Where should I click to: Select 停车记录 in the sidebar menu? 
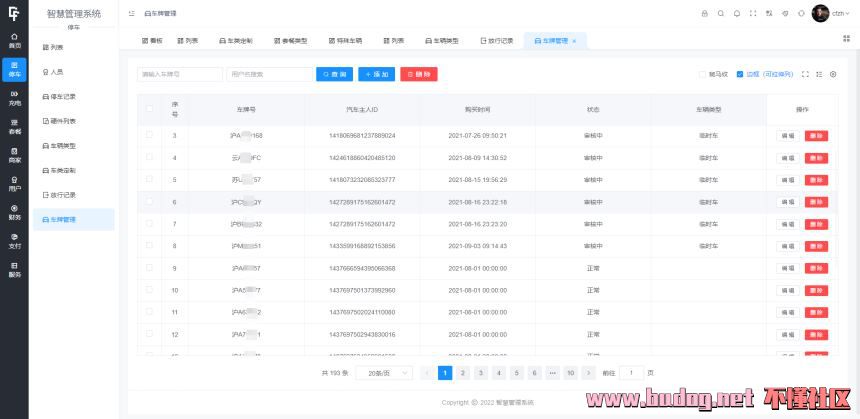[63, 96]
